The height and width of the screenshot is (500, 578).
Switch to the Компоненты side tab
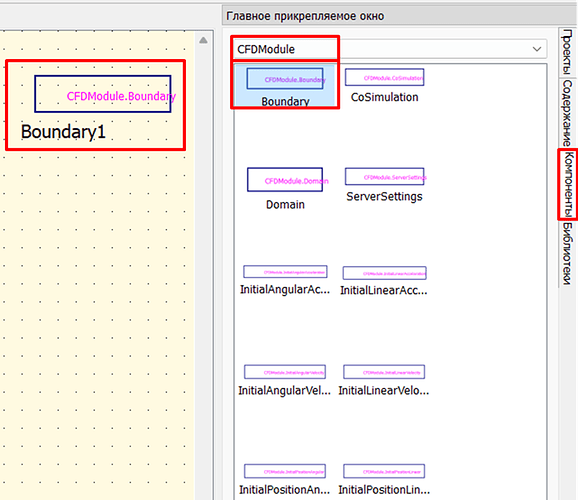tap(568, 184)
